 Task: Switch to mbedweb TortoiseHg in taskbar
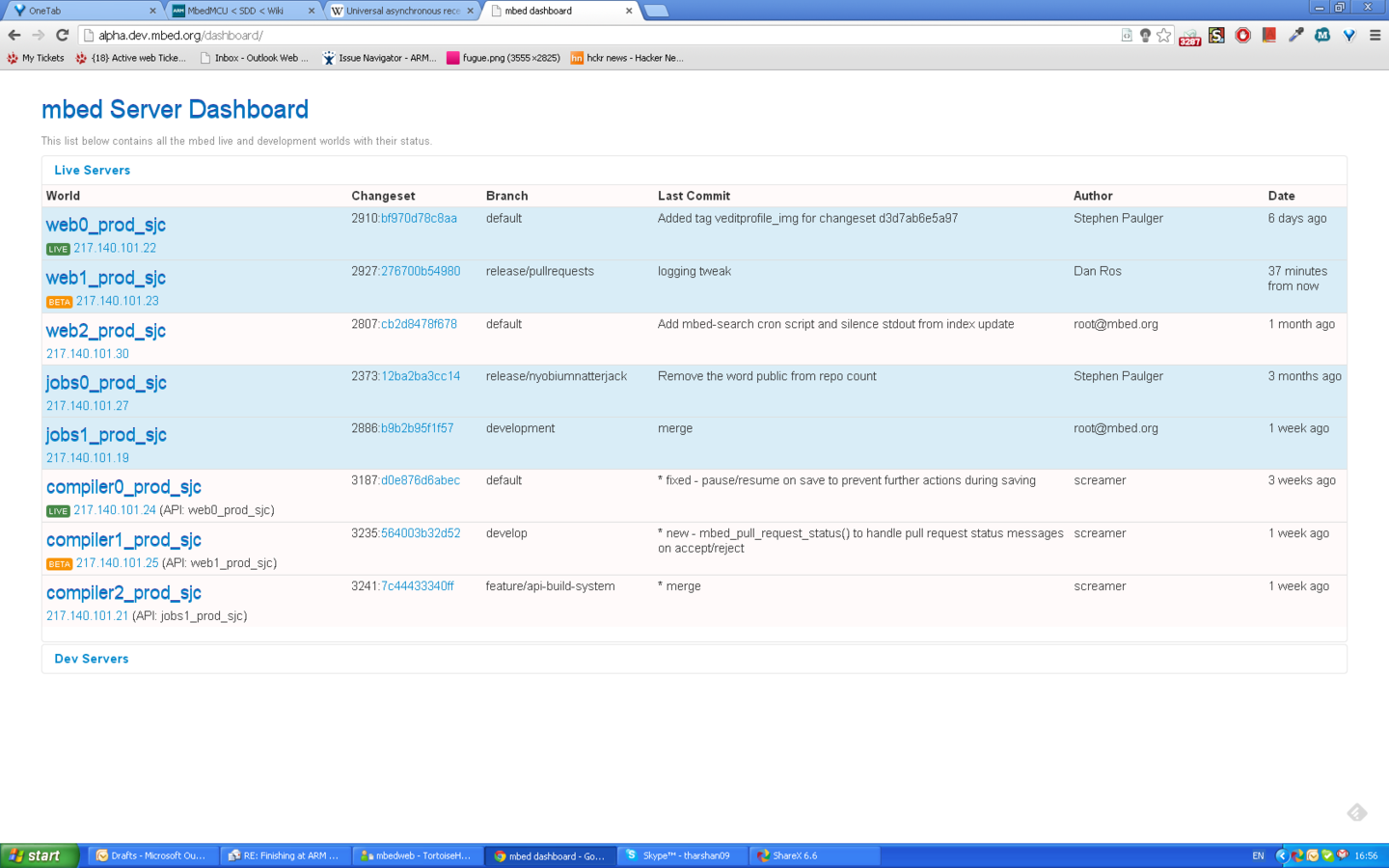pos(417,855)
